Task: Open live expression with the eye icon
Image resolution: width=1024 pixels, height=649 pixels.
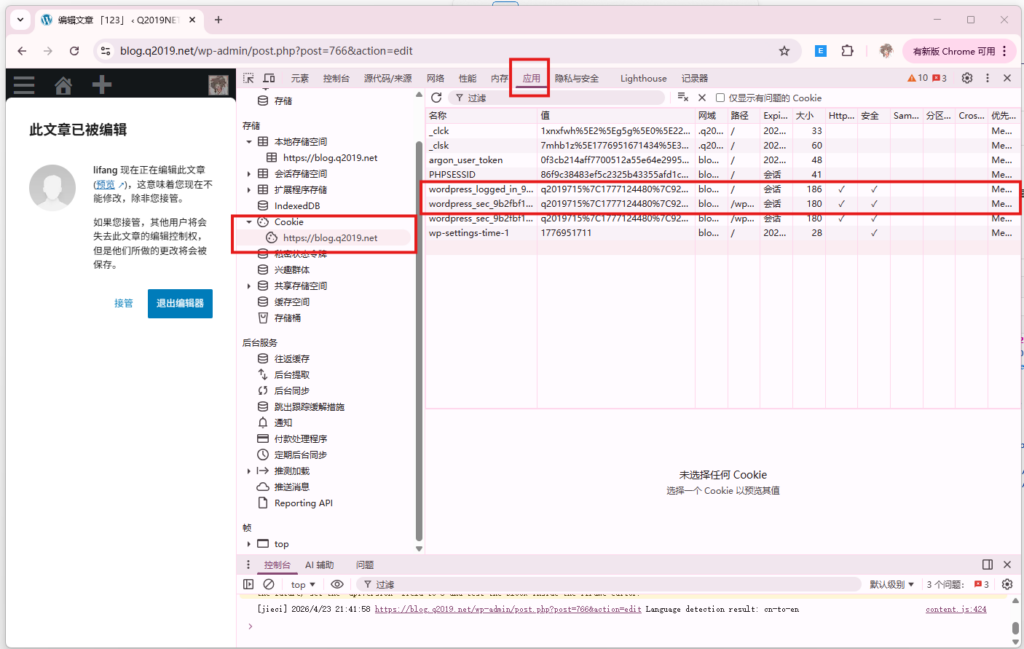Action: 338,584
